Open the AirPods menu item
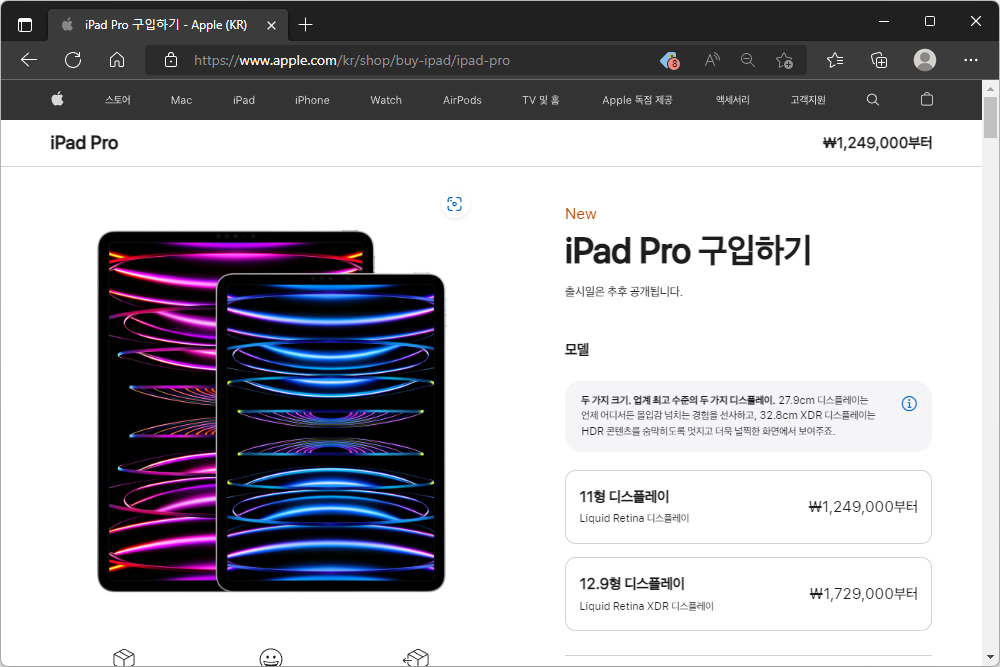 pyautogui.click(x=462, y=100)
